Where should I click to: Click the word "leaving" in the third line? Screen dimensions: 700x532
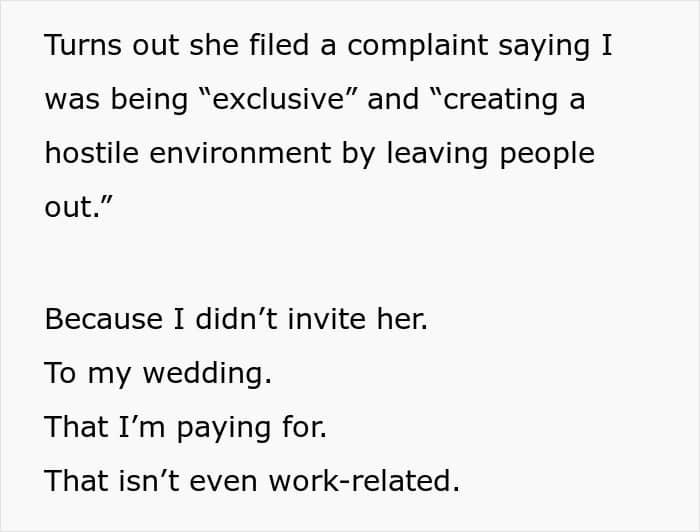[437, 155]
